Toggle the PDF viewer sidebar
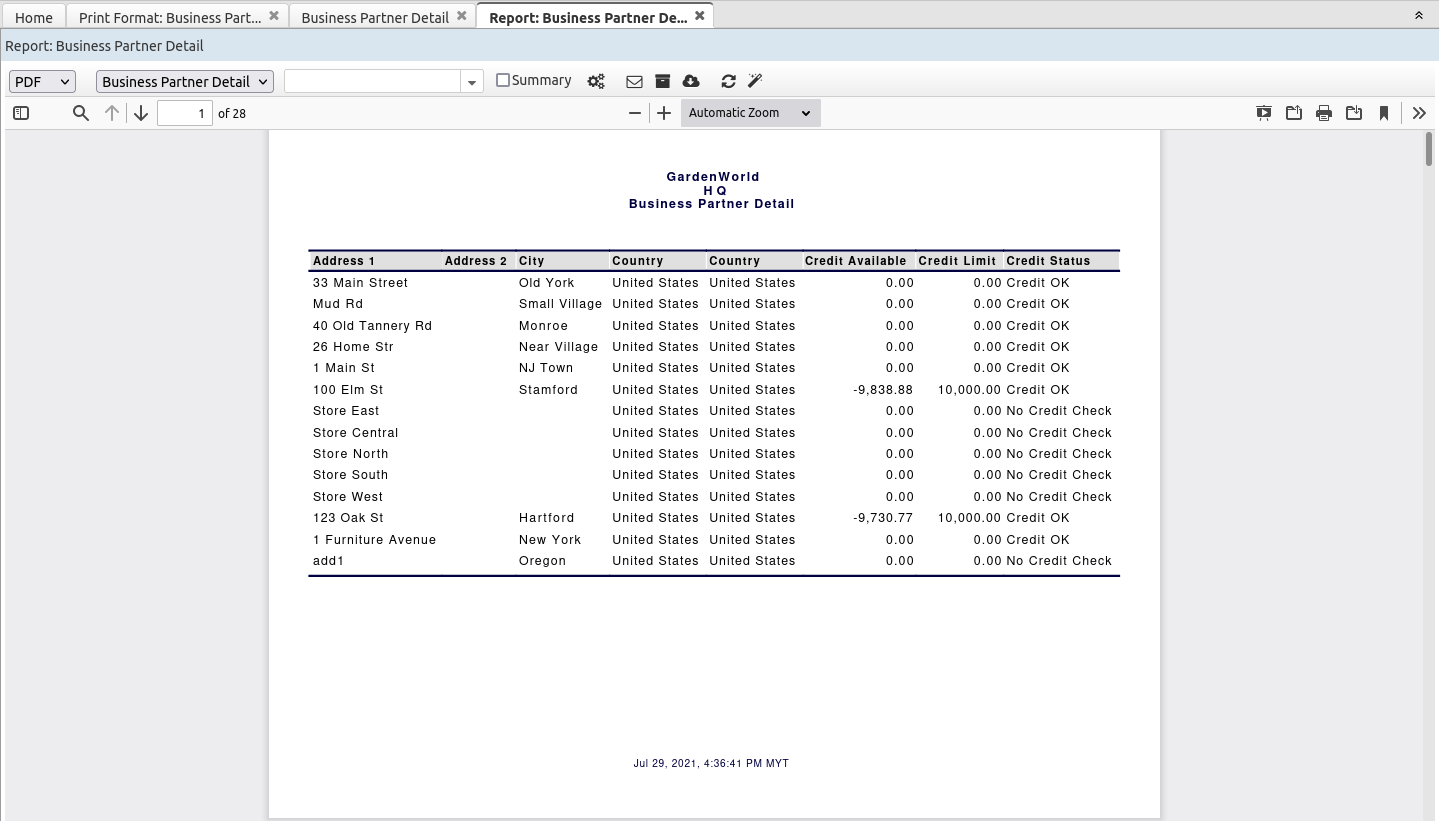 pos(20,113)
